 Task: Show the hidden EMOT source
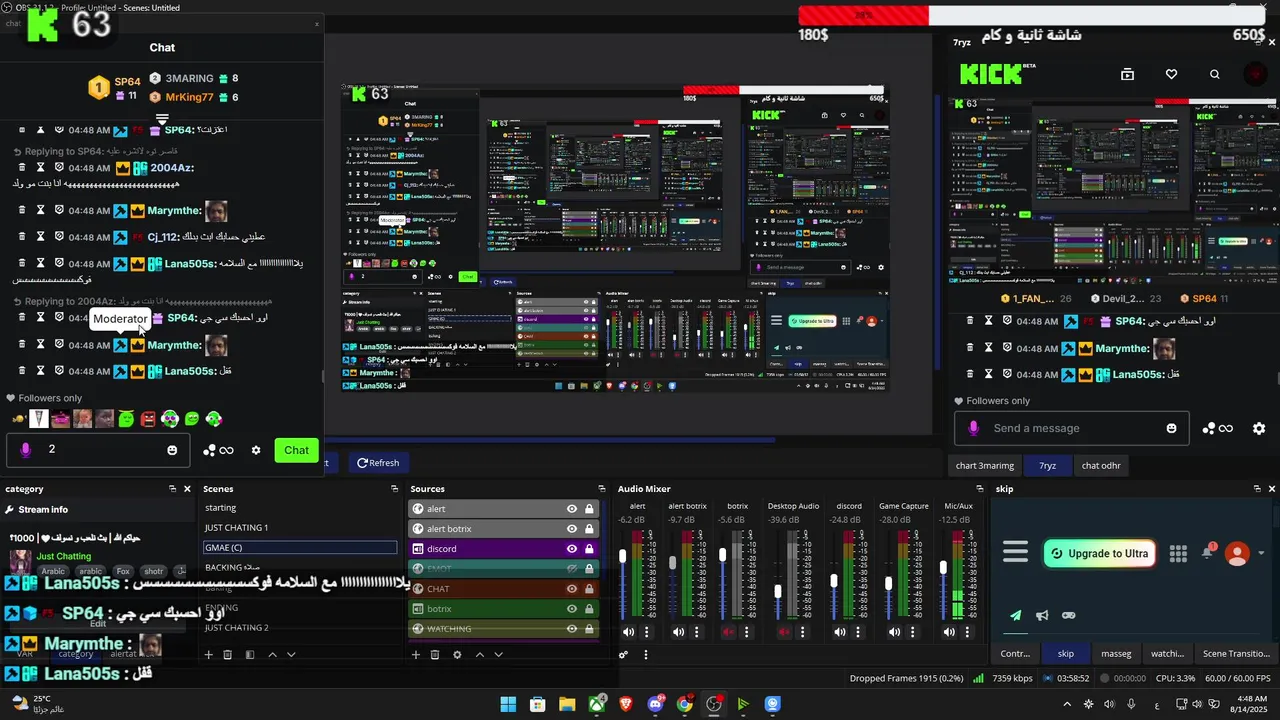click(572, 569)
